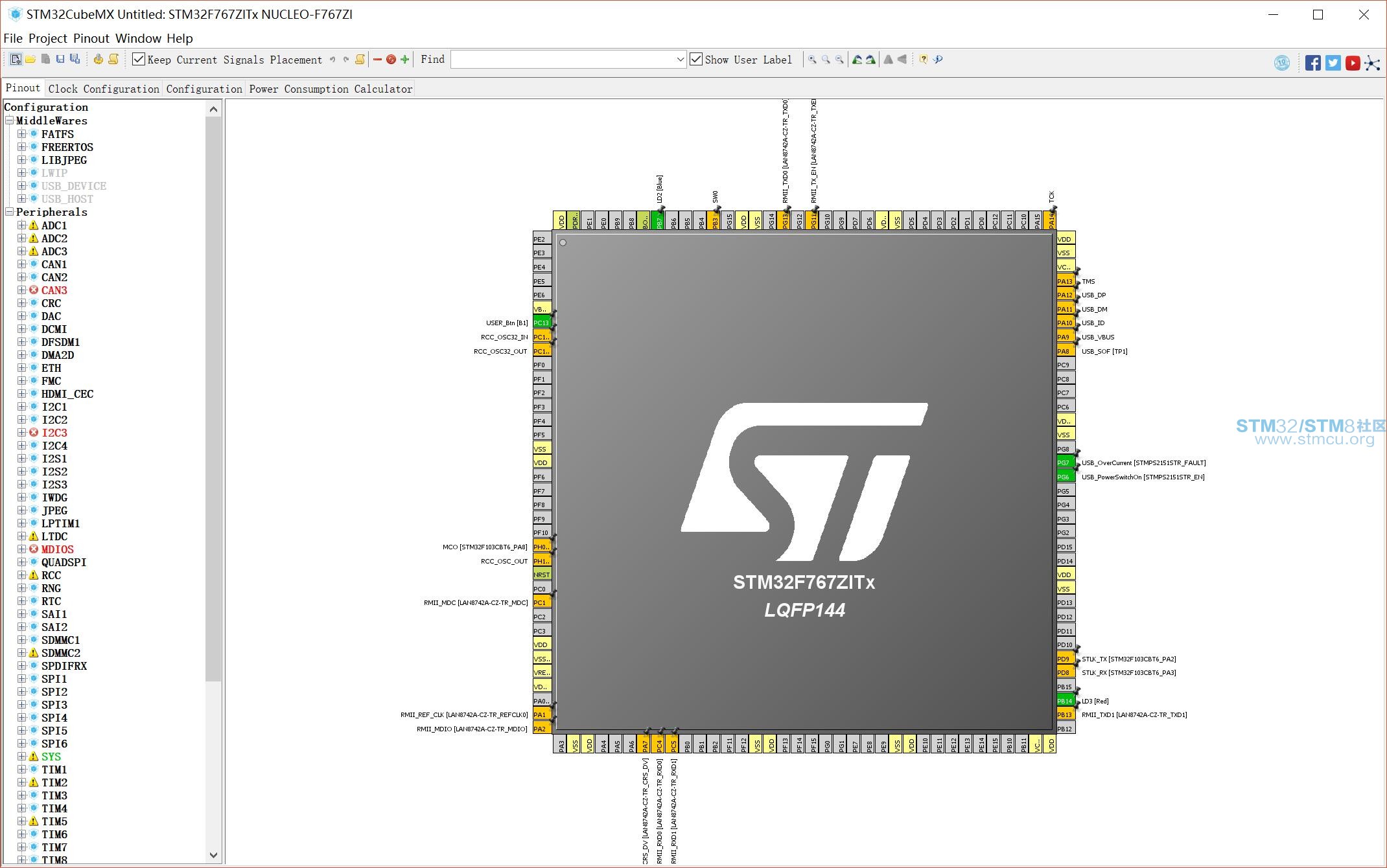1387x868 pixels.
Task: Click the tree panel scroll-down arrow
Action: pyautogui.click(x=213, y=855)
